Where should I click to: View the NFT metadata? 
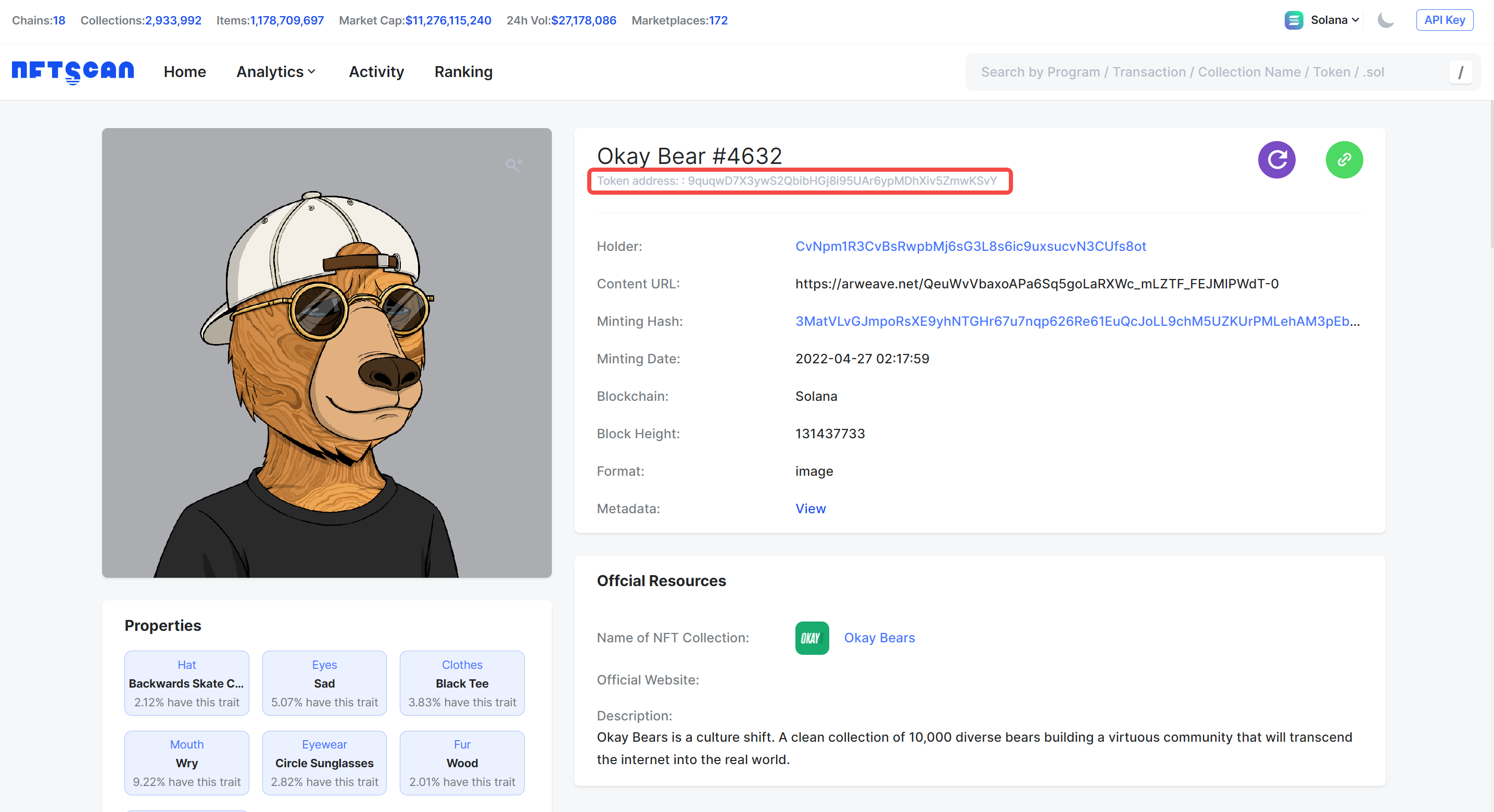tap(810, 509)
